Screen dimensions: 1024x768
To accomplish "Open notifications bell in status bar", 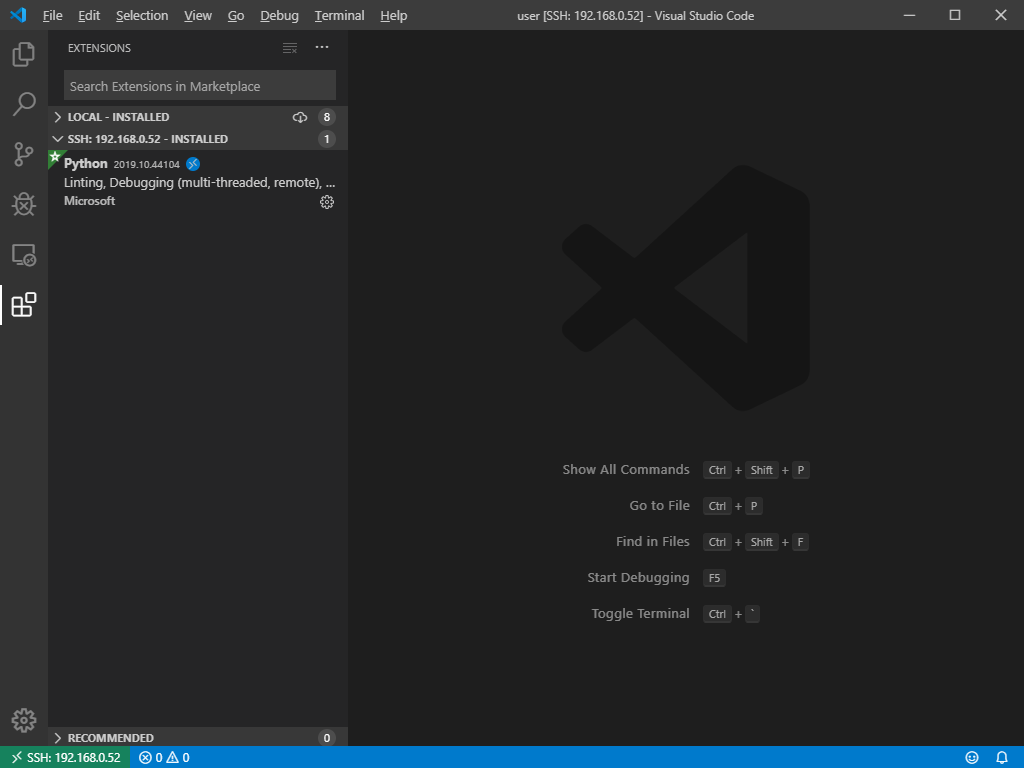I will pyautogui.click(x=1002, y=758).
